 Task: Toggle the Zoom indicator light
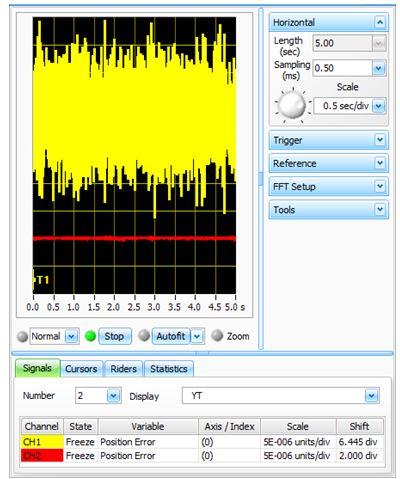(217, 336)
